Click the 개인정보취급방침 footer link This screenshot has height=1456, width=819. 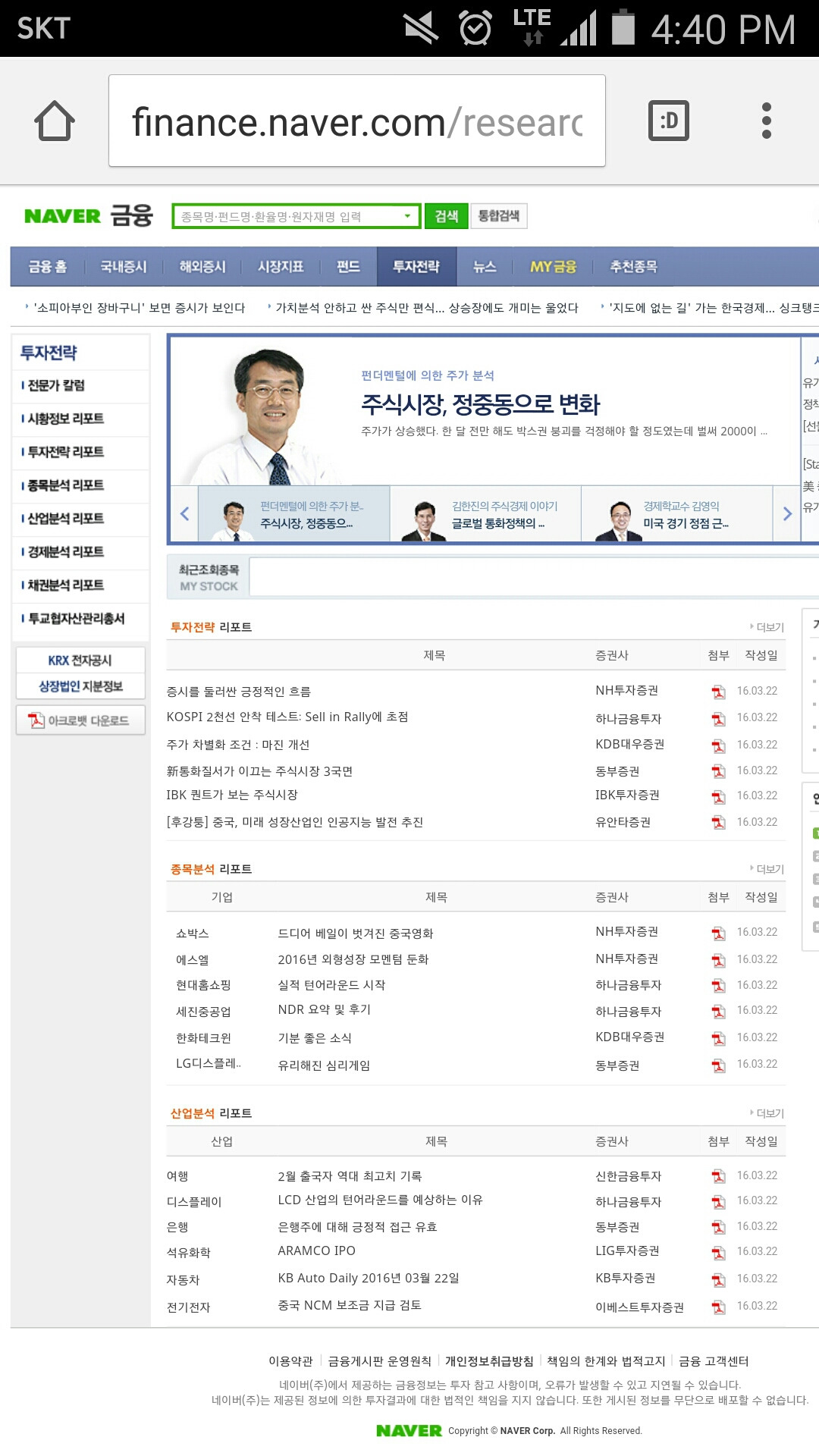point(489,1361)
